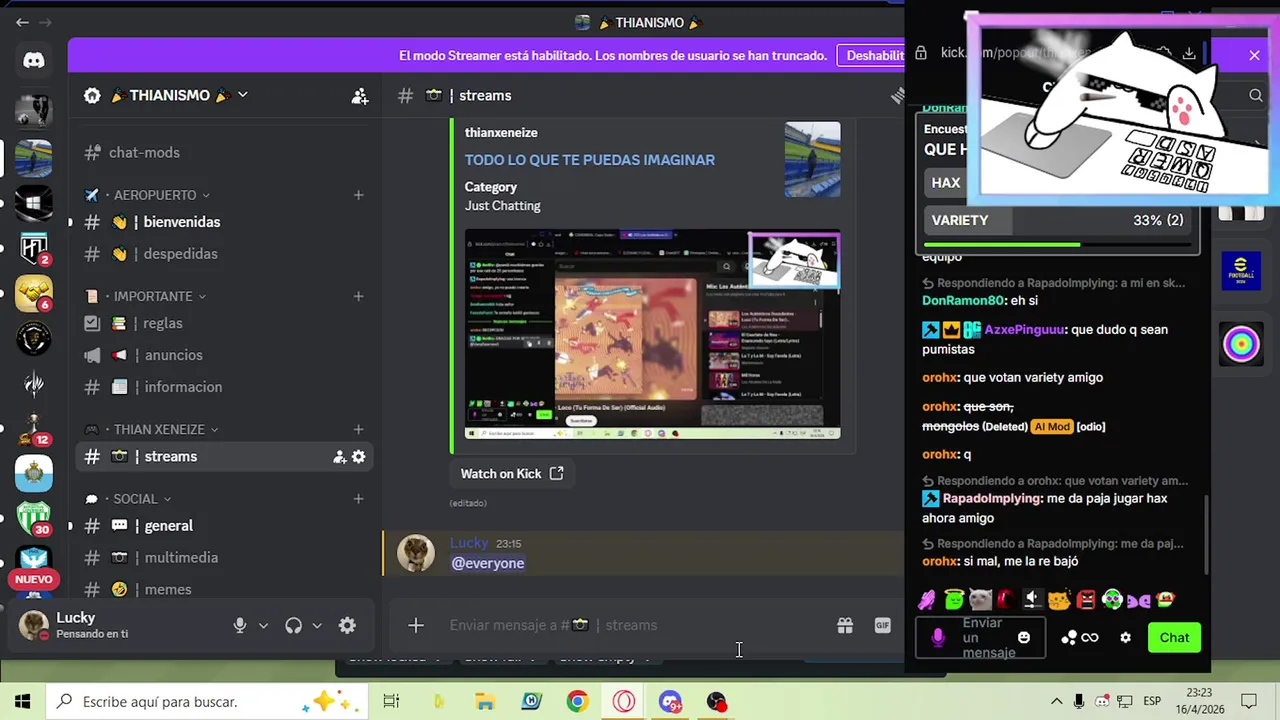Image resolution: width=1280 pixels, height=720 pixels.
Task: Open the chat-mods channel
Action: coord(226,152)
